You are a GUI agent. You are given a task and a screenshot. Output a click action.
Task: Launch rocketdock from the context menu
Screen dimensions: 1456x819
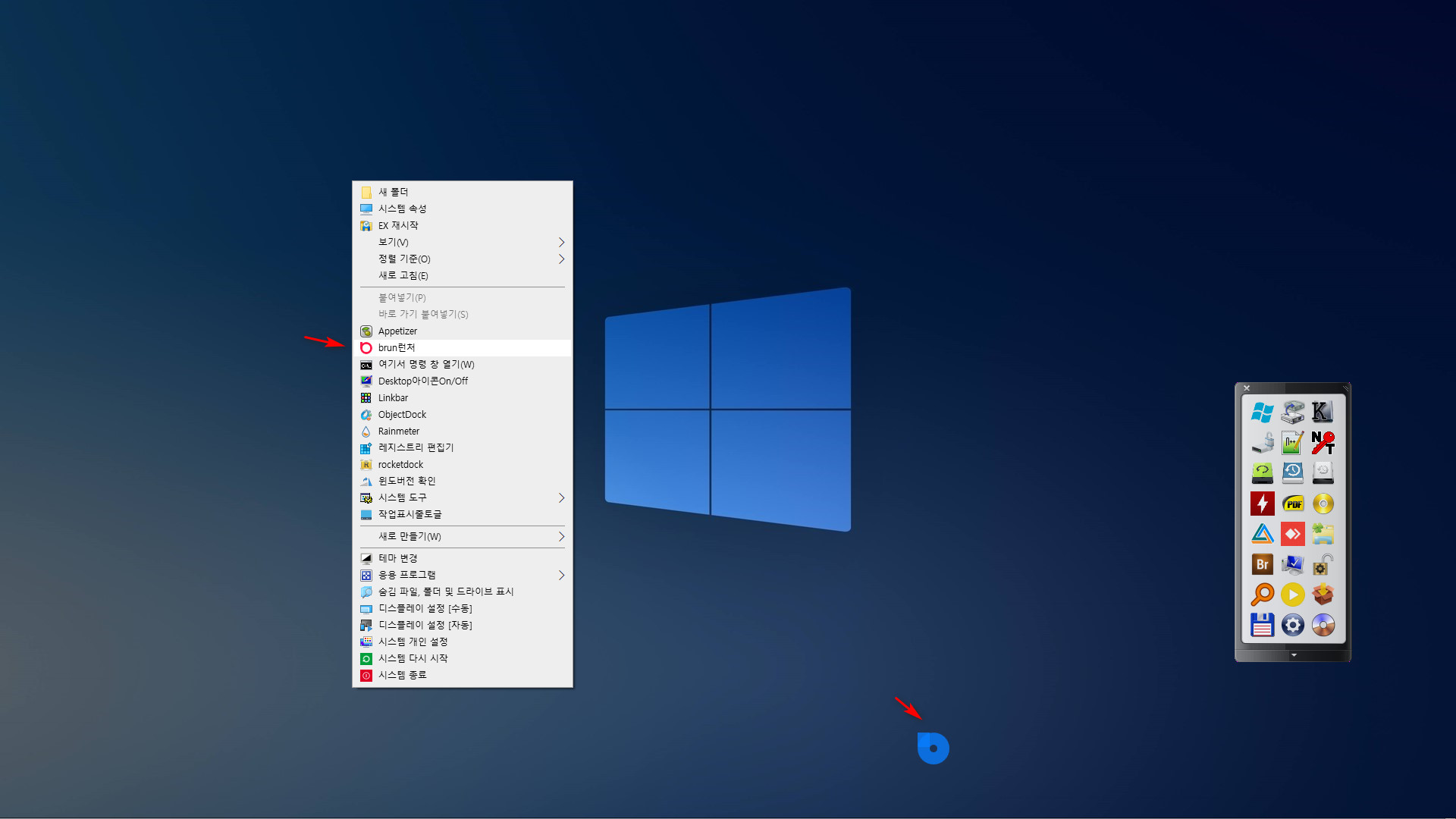[463, 465]
